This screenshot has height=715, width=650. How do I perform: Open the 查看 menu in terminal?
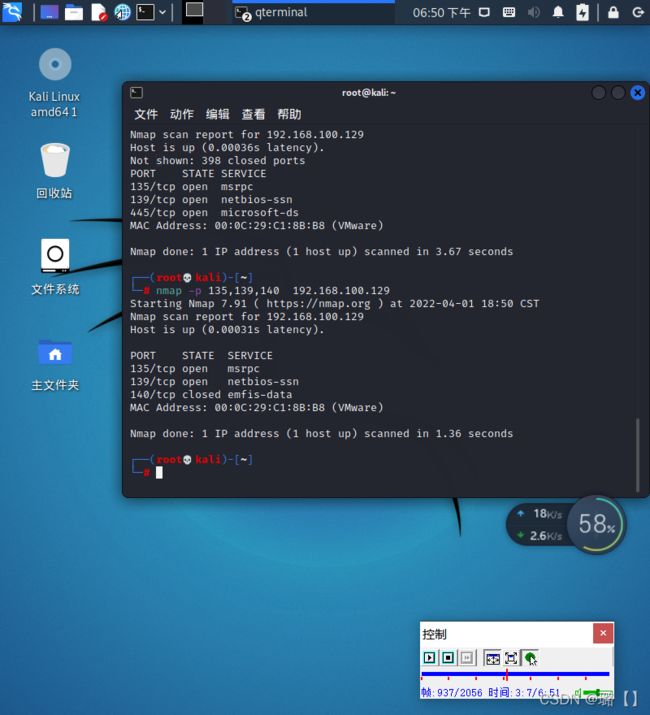pyautogui.click(x=253, y=114)
